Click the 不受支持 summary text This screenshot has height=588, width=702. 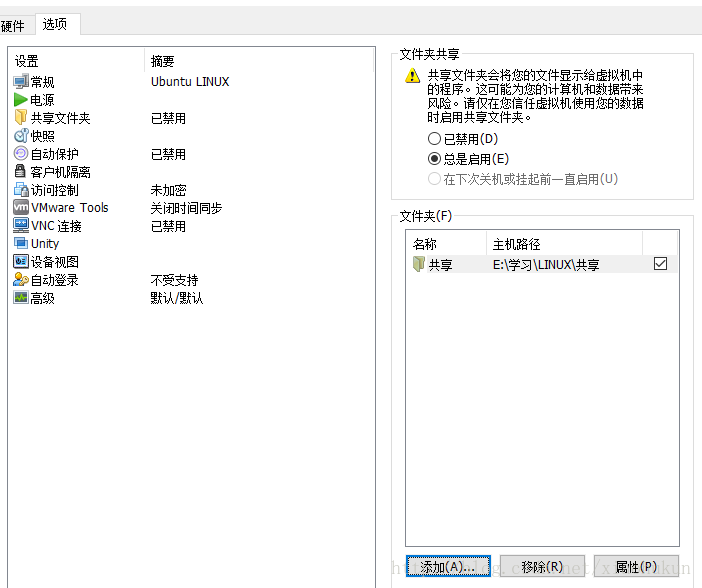tap(175, 280)
